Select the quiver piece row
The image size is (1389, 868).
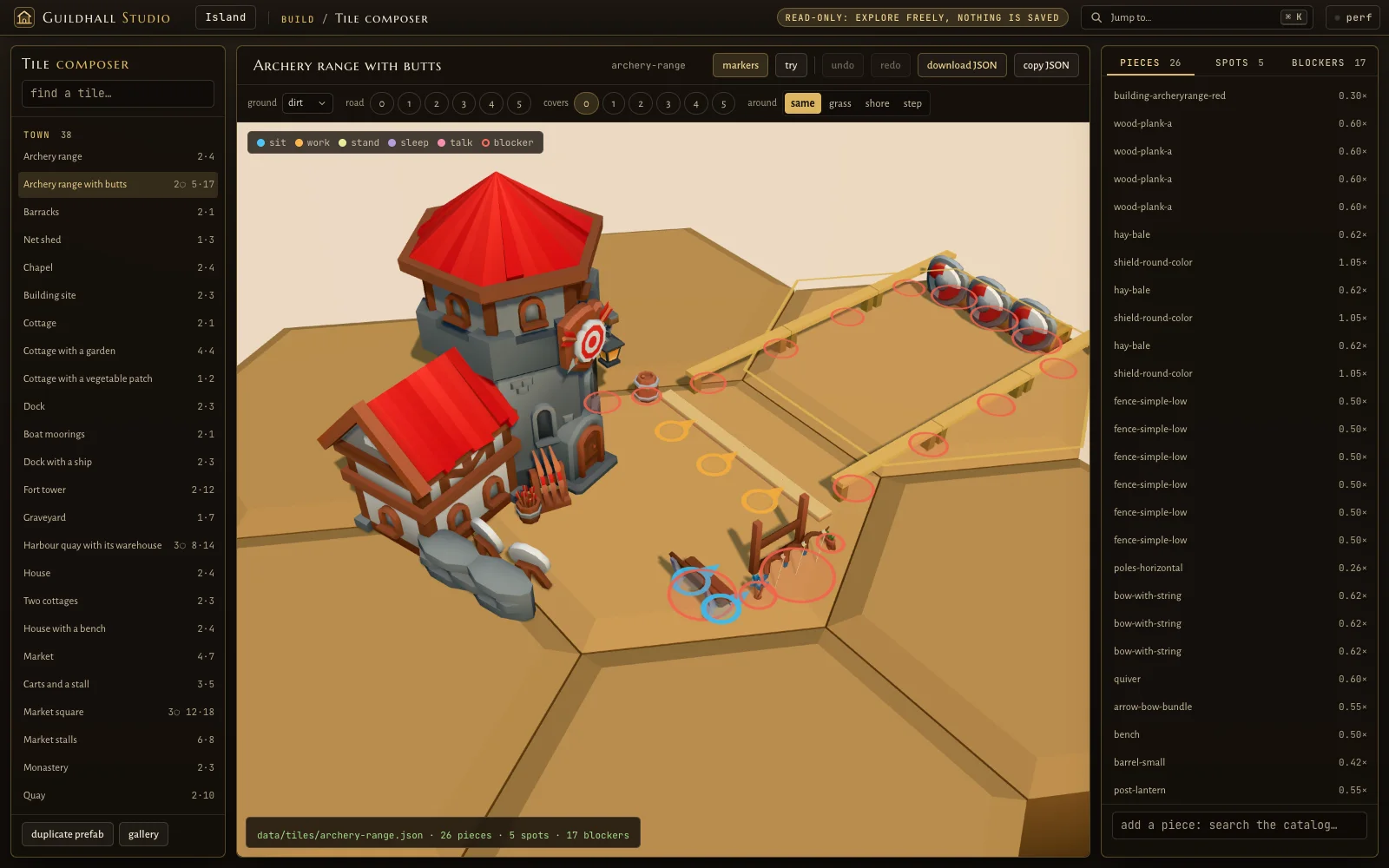tap(1240, 679)
